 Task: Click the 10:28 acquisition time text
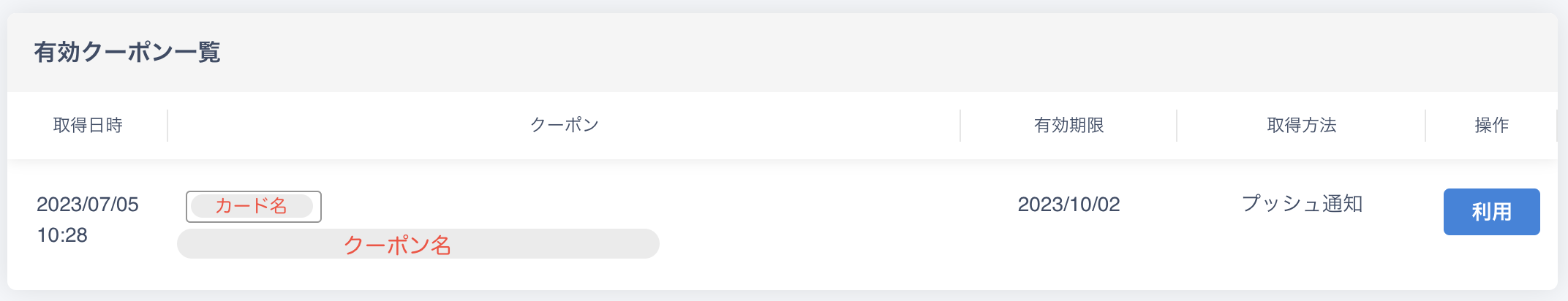tap(62, 235)
